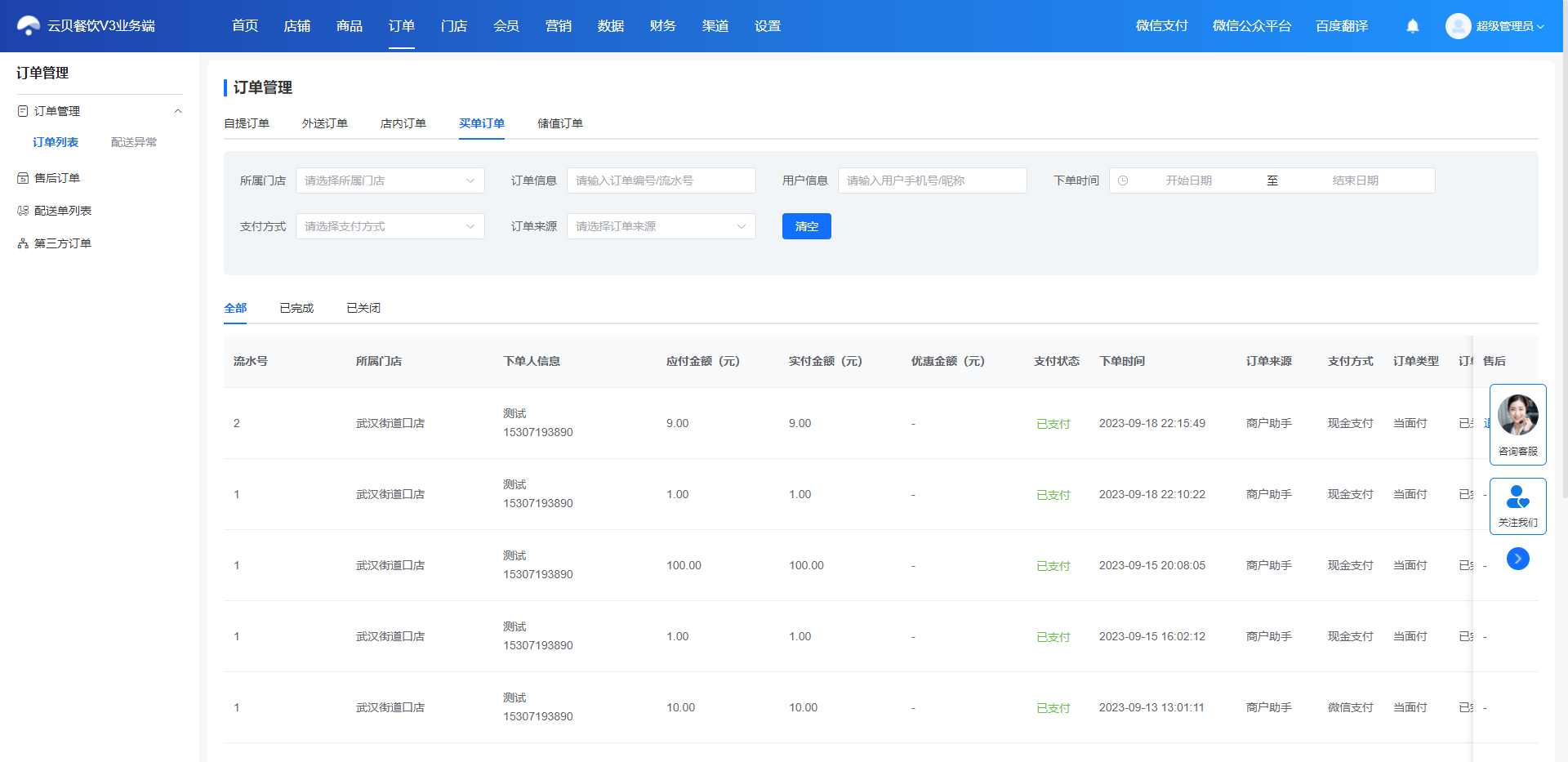Click the 关注我们 follow us widget

coord(1518,506)
